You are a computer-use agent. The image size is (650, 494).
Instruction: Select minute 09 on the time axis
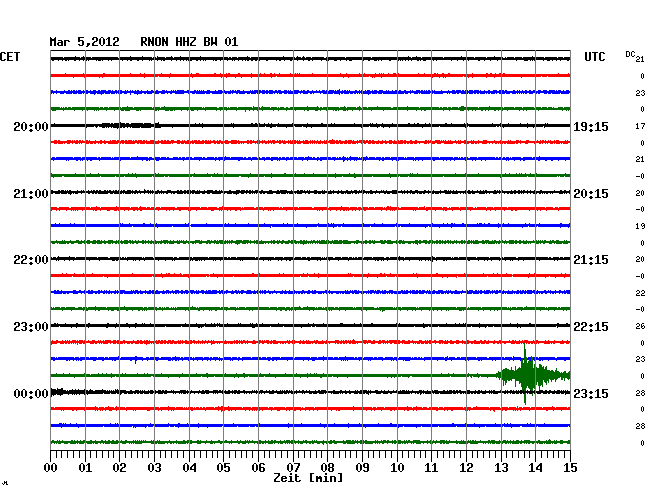(x=362, y=467)
